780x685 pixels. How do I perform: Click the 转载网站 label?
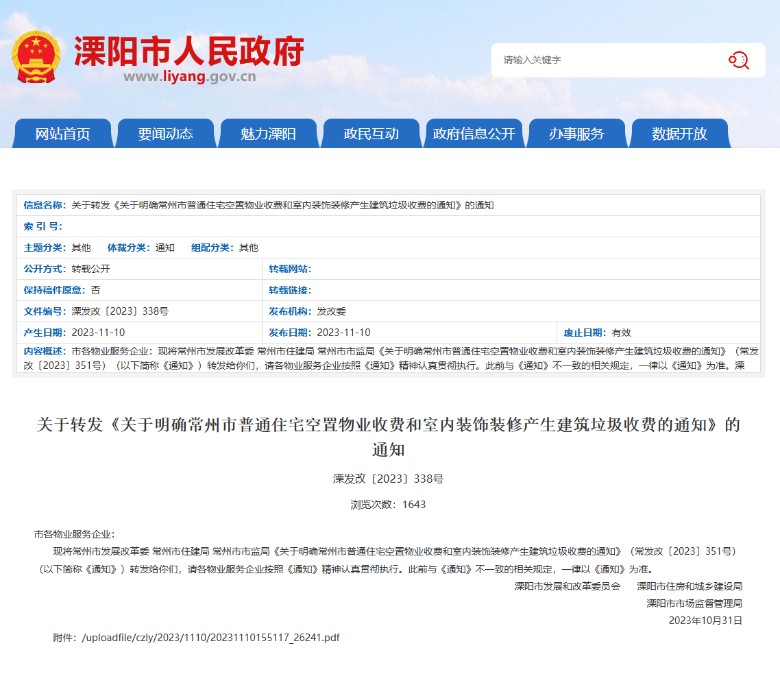tap(290, 269)
